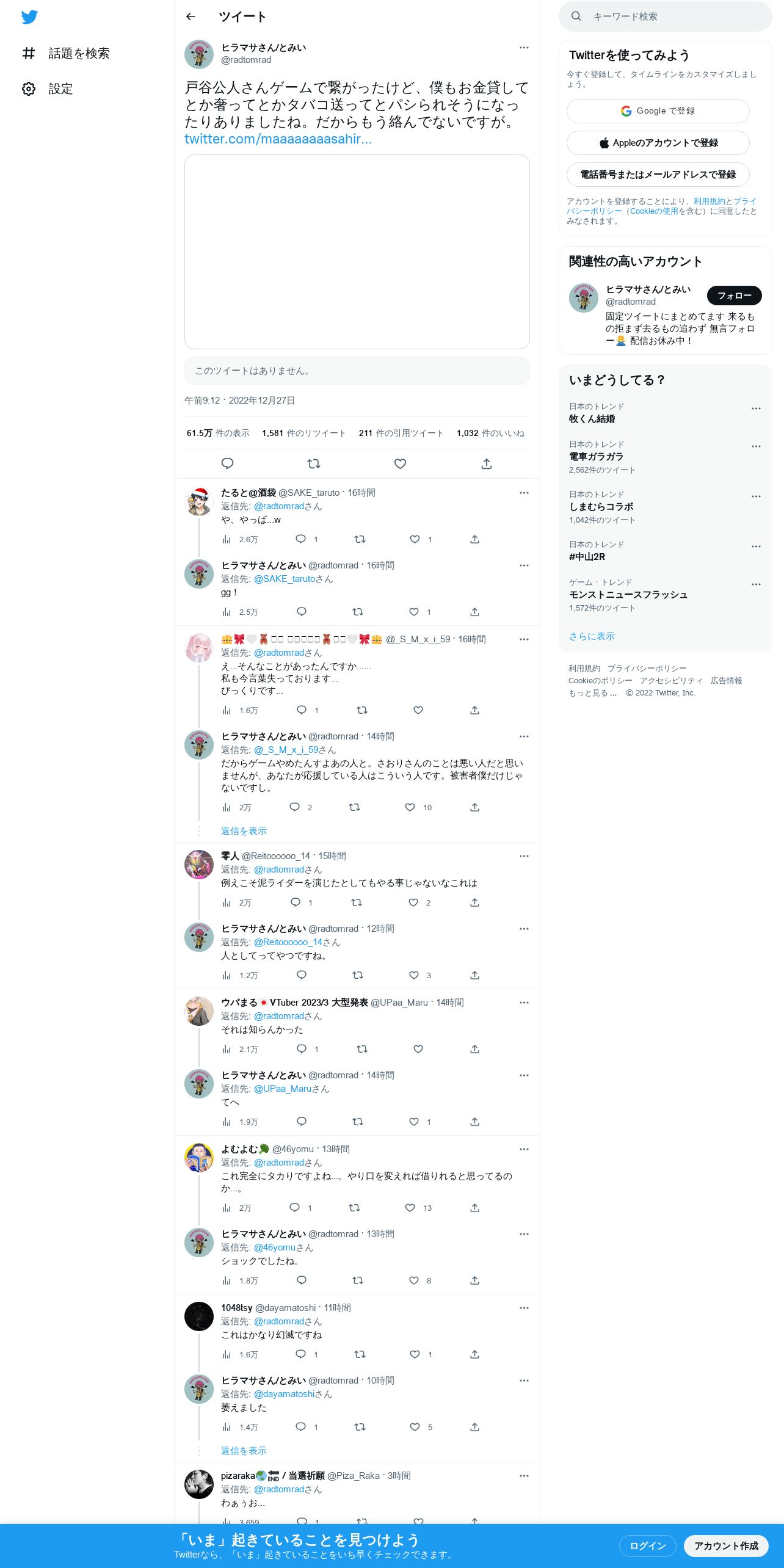784x1568 pixels.
Task: Open 設定 menu item
Action: [x=61, y=89]
